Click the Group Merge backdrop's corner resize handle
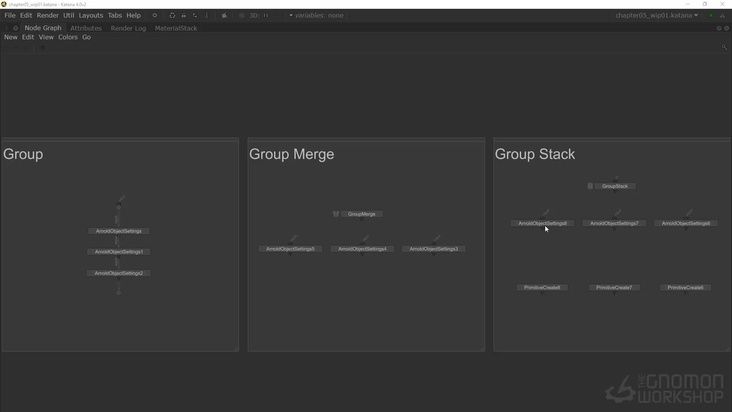Image resolution: width=732 pixels, height=412 pixels. (x=482, y=349)
